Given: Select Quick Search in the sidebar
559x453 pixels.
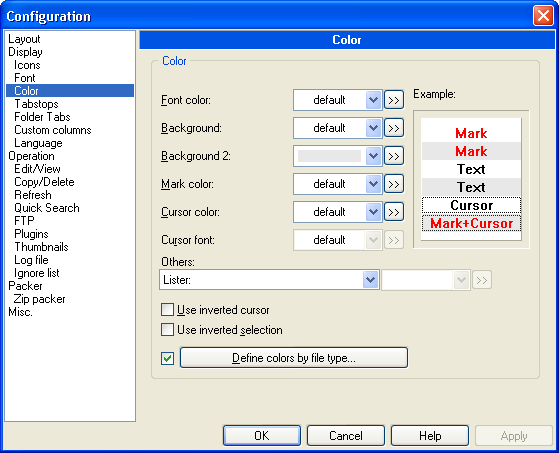Looking at the screenshot, I should tap(47, 208).
